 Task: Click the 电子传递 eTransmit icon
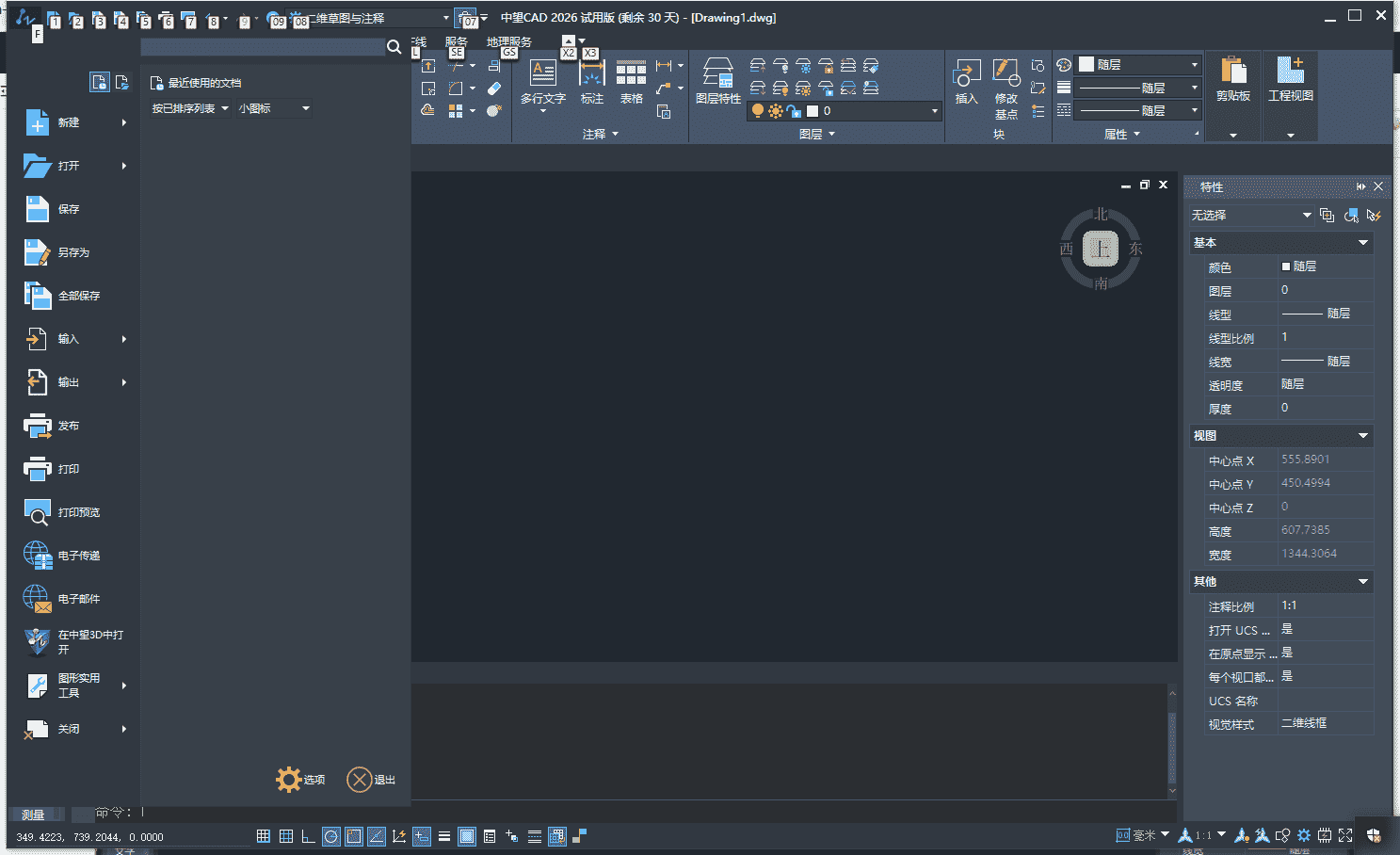pos(37,556)
